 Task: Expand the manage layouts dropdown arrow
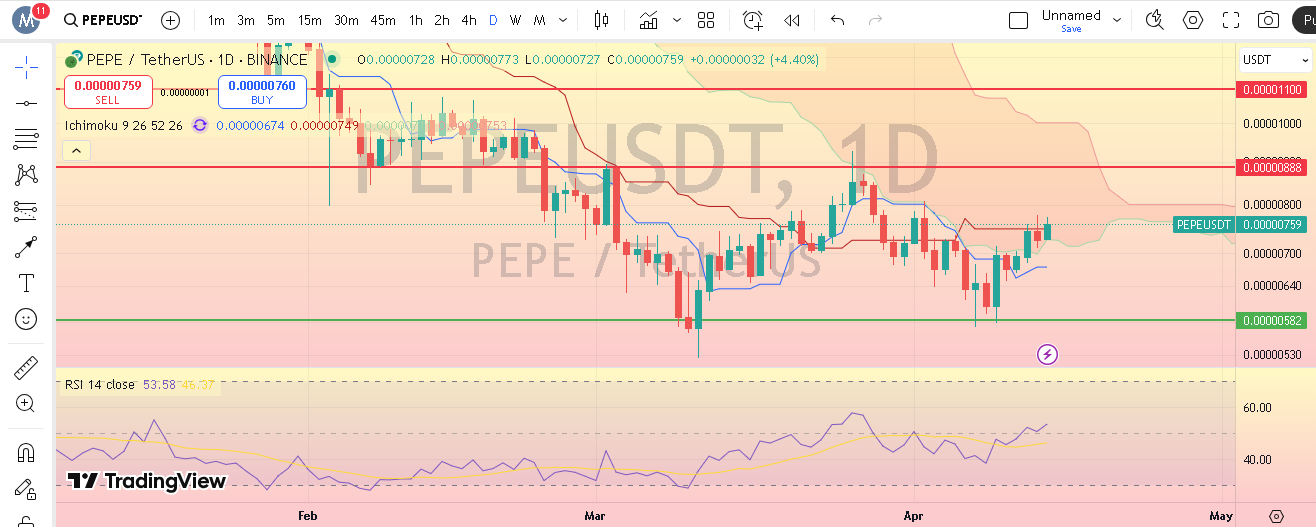1117,20
